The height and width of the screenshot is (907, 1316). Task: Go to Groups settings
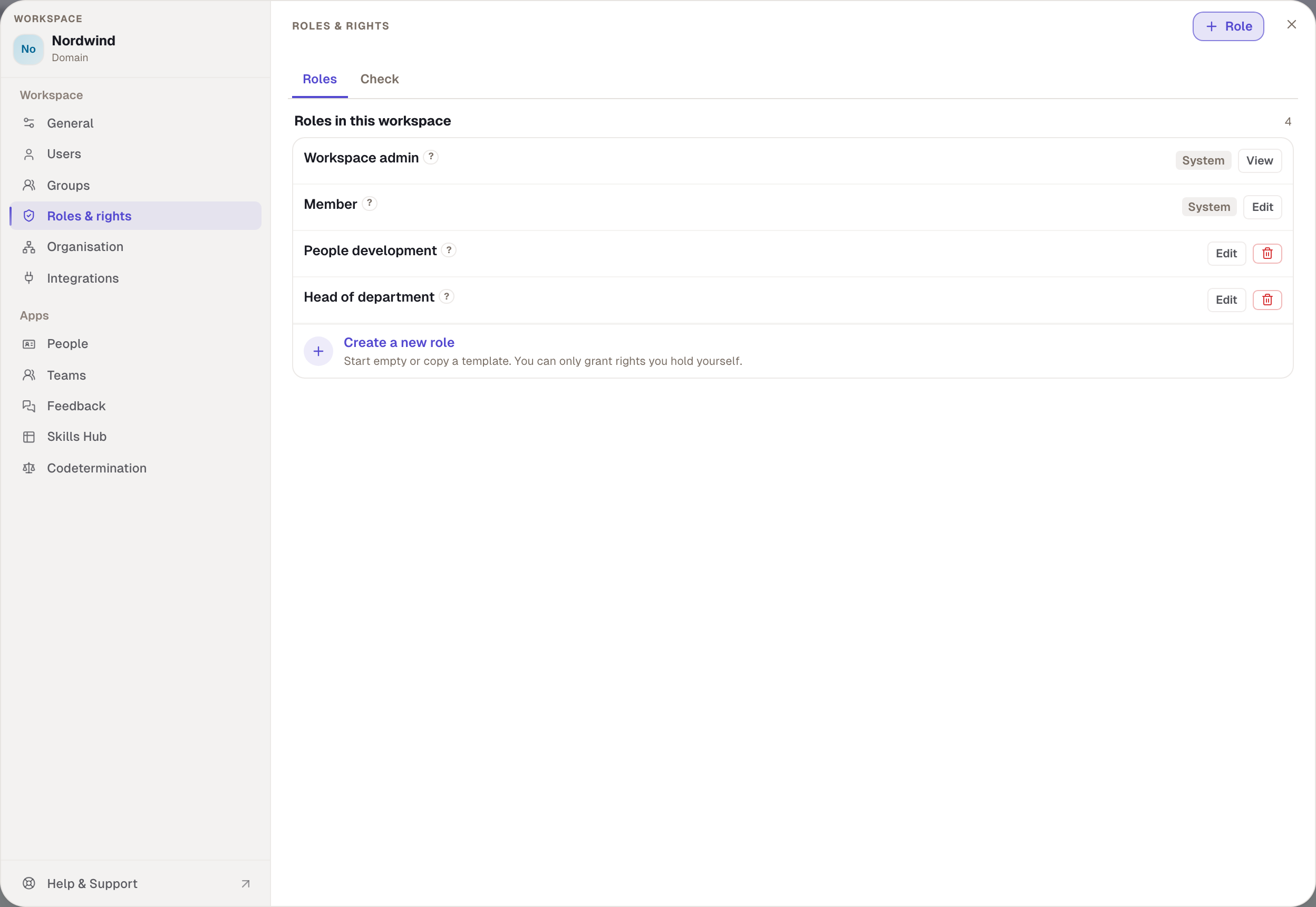coord(135,185)
